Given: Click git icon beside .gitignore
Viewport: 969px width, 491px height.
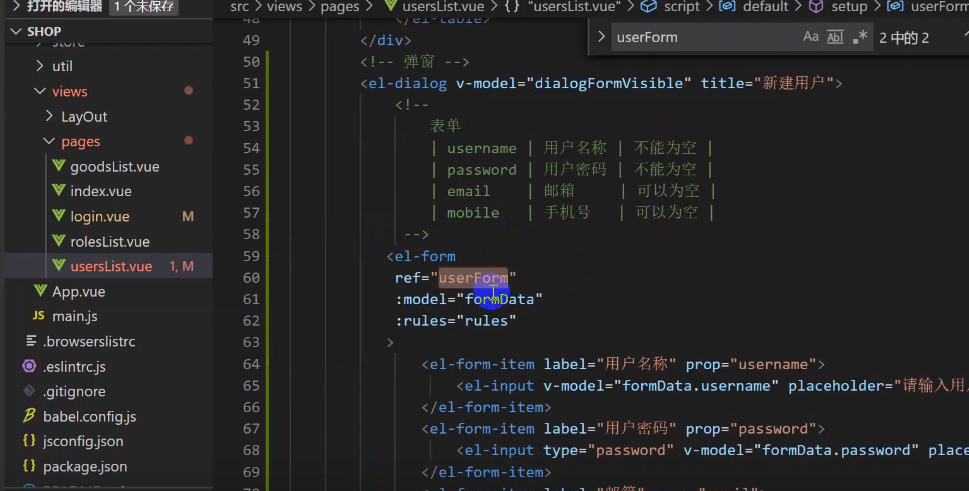Looking at the screenshot, I should pos(29,391).
